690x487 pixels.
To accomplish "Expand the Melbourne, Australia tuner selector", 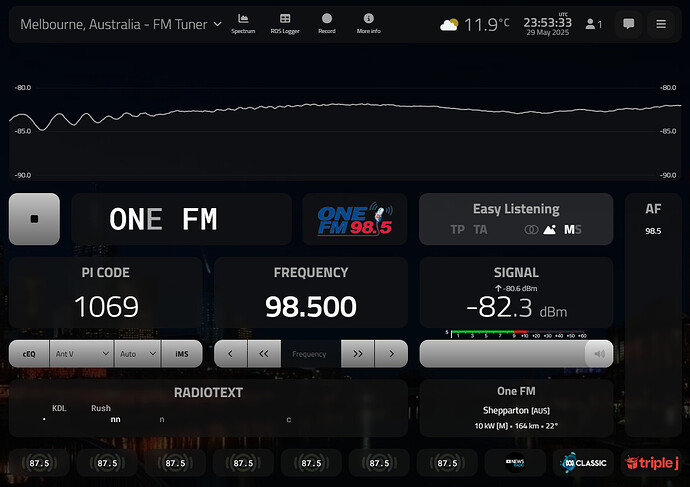I will [x=121, y=24].
